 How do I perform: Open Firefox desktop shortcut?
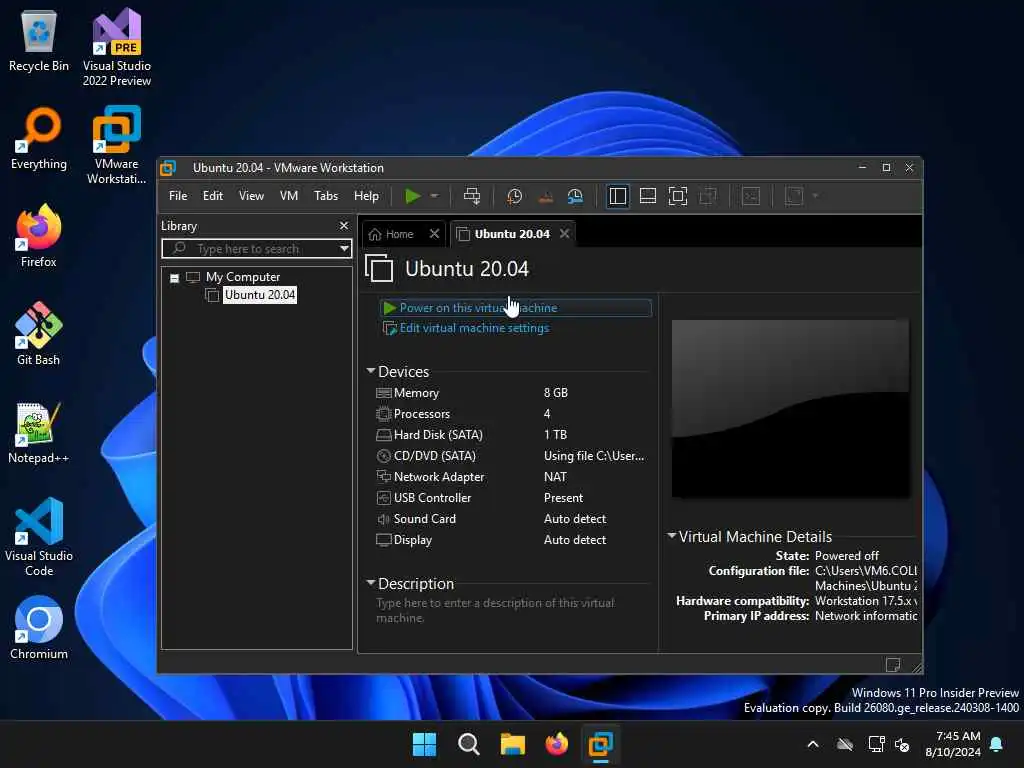pyautogui.click(x=39, y=236)
